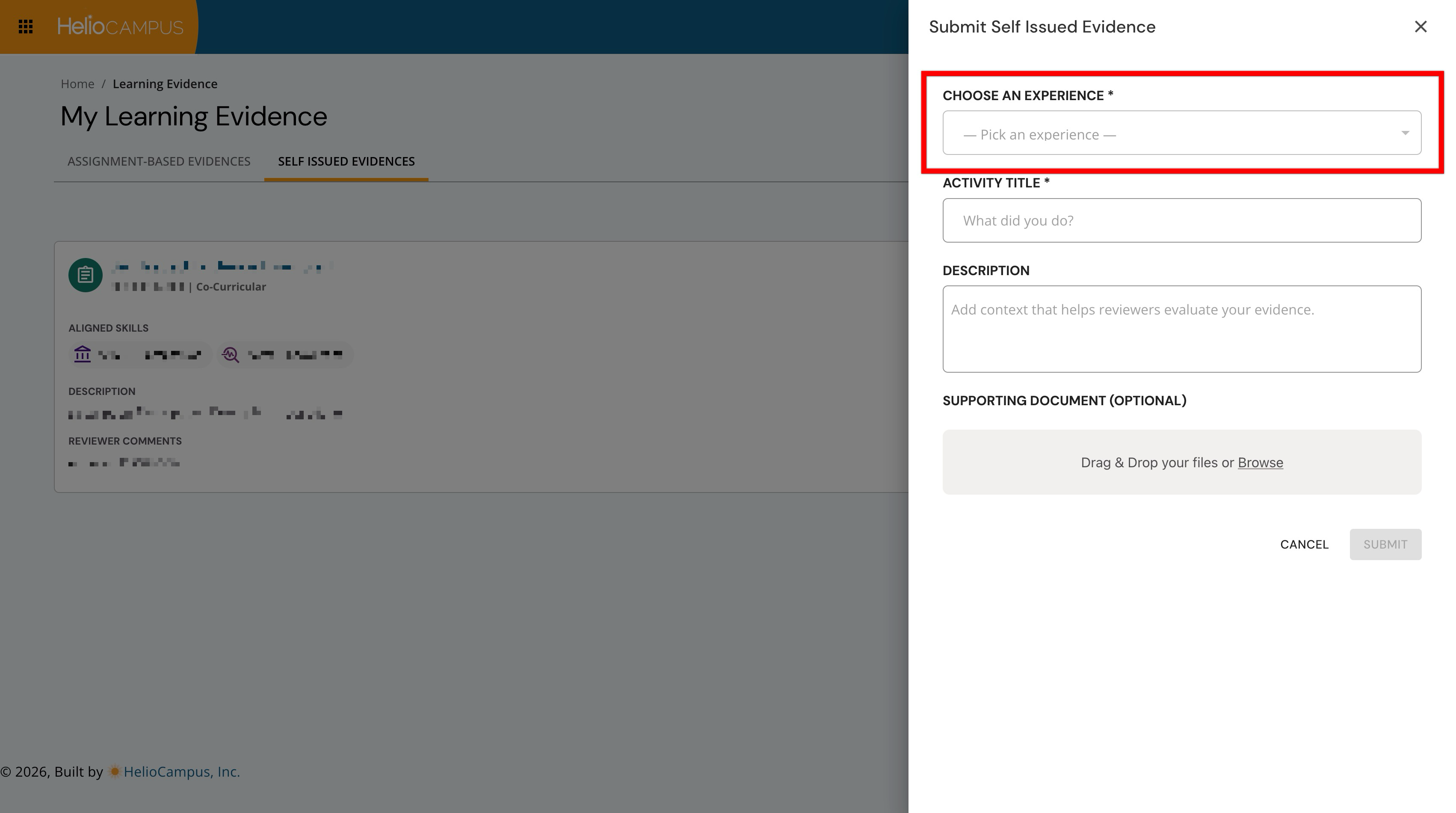Switch to Assignment-Based Evidences tab
The height and width of the screenshot is (813, 1456).
click(x=159, y=162)
